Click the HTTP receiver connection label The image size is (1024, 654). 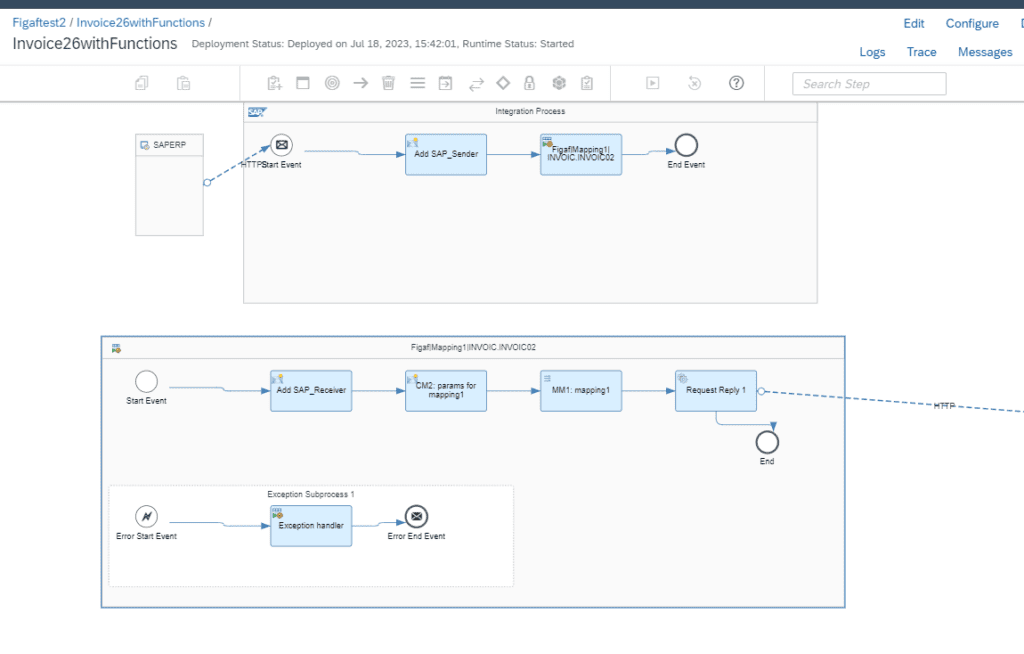click(x=944, y=406)
